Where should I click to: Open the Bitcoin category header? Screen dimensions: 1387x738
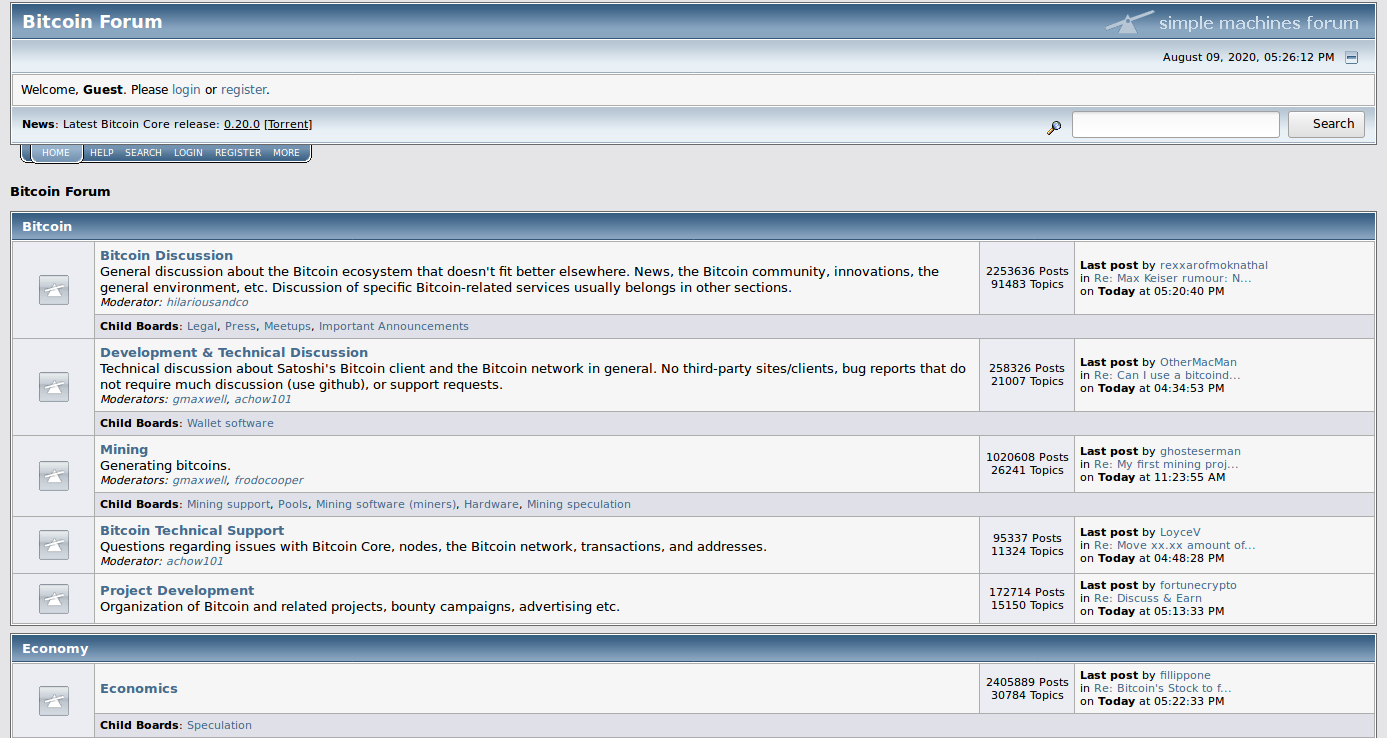pyautogui.click(x=47, y=227)
